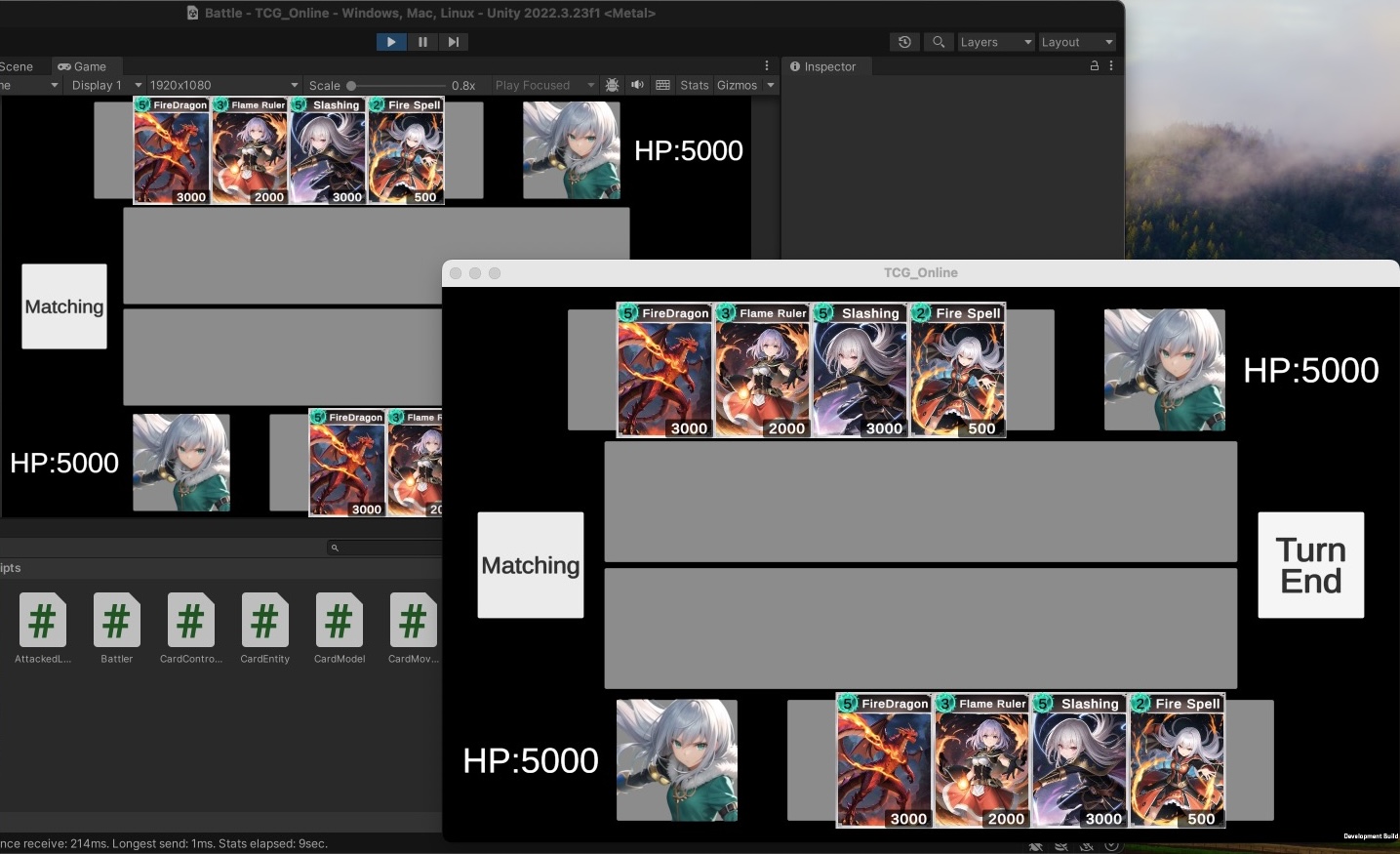Open the Layers dropdown

pos(994,42)
